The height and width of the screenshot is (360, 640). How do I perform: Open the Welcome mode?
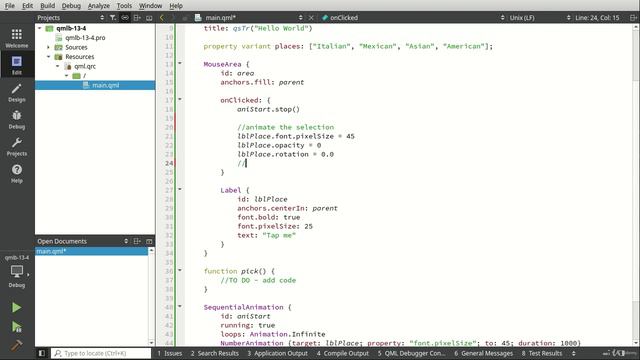17,38
